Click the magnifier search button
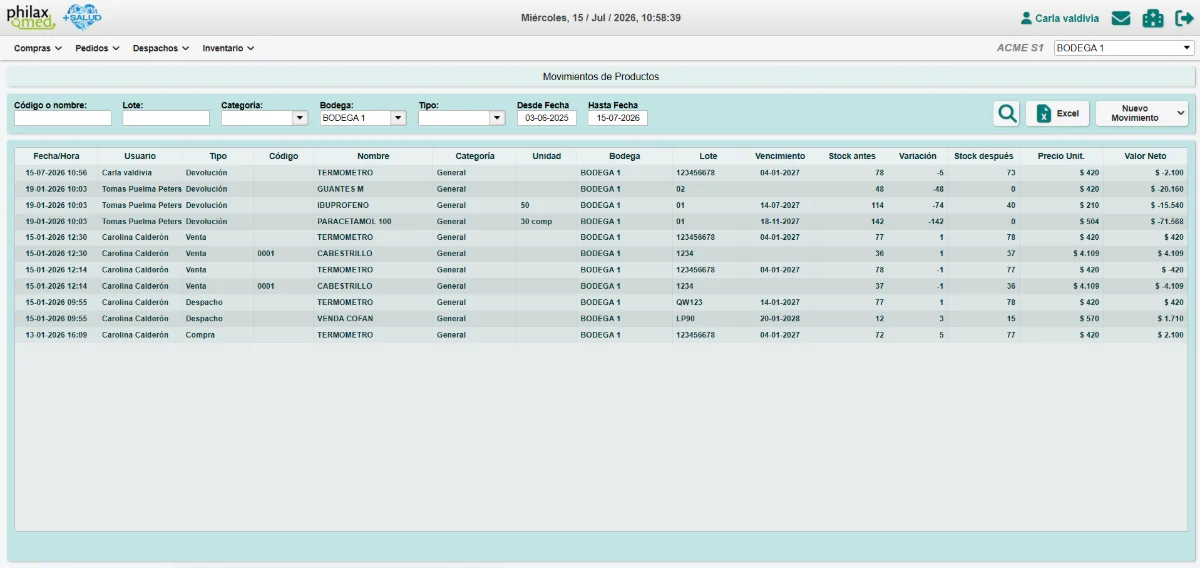The image size is (1200, 568). pyautogui.click(x=1006, y=113)
